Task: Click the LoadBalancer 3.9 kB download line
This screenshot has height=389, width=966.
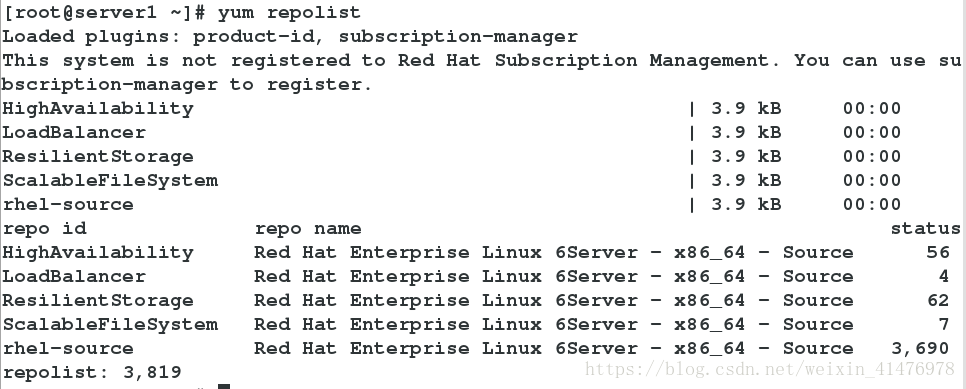Action: 452,133
